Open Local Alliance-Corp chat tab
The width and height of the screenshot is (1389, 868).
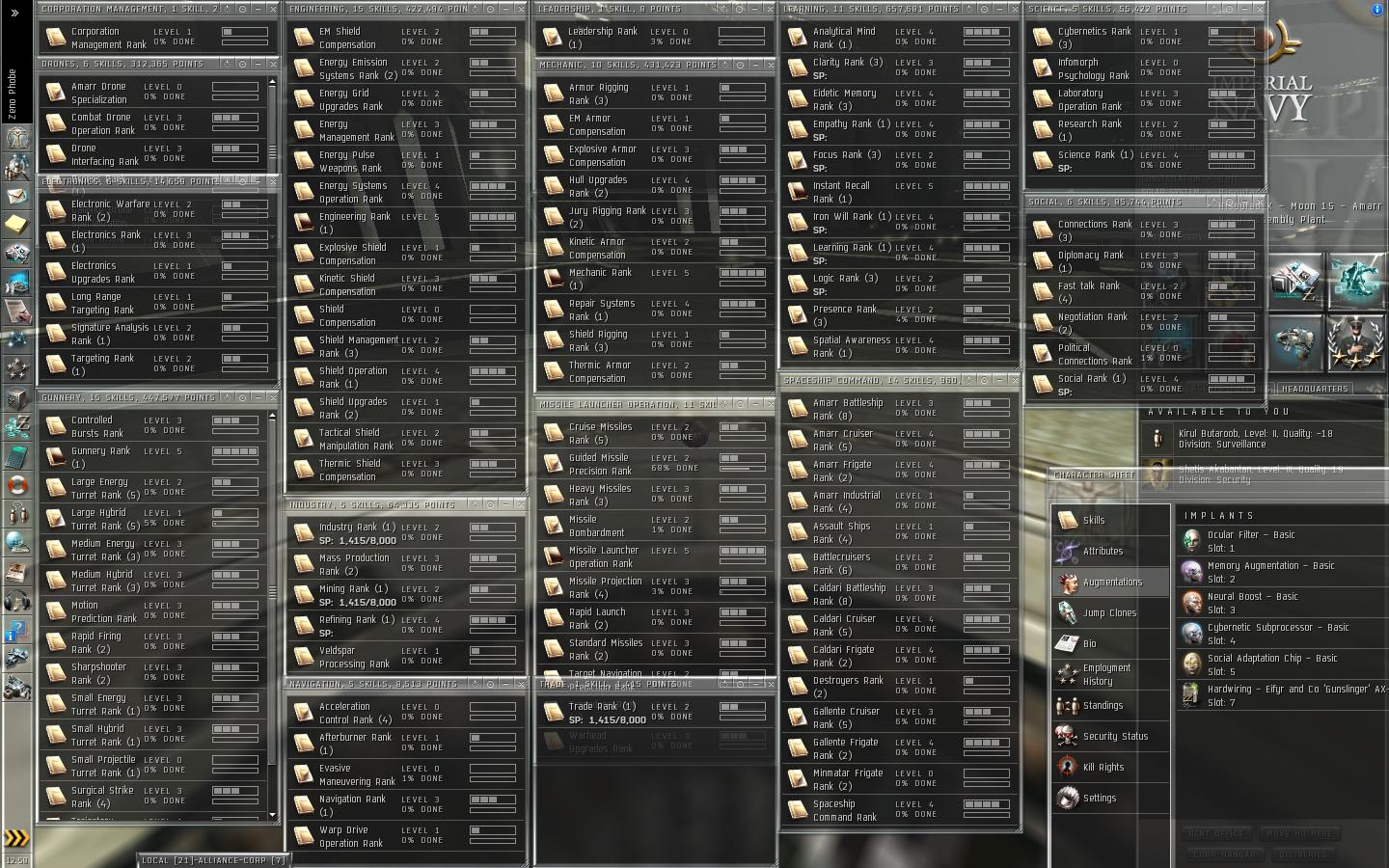[213, 859]
